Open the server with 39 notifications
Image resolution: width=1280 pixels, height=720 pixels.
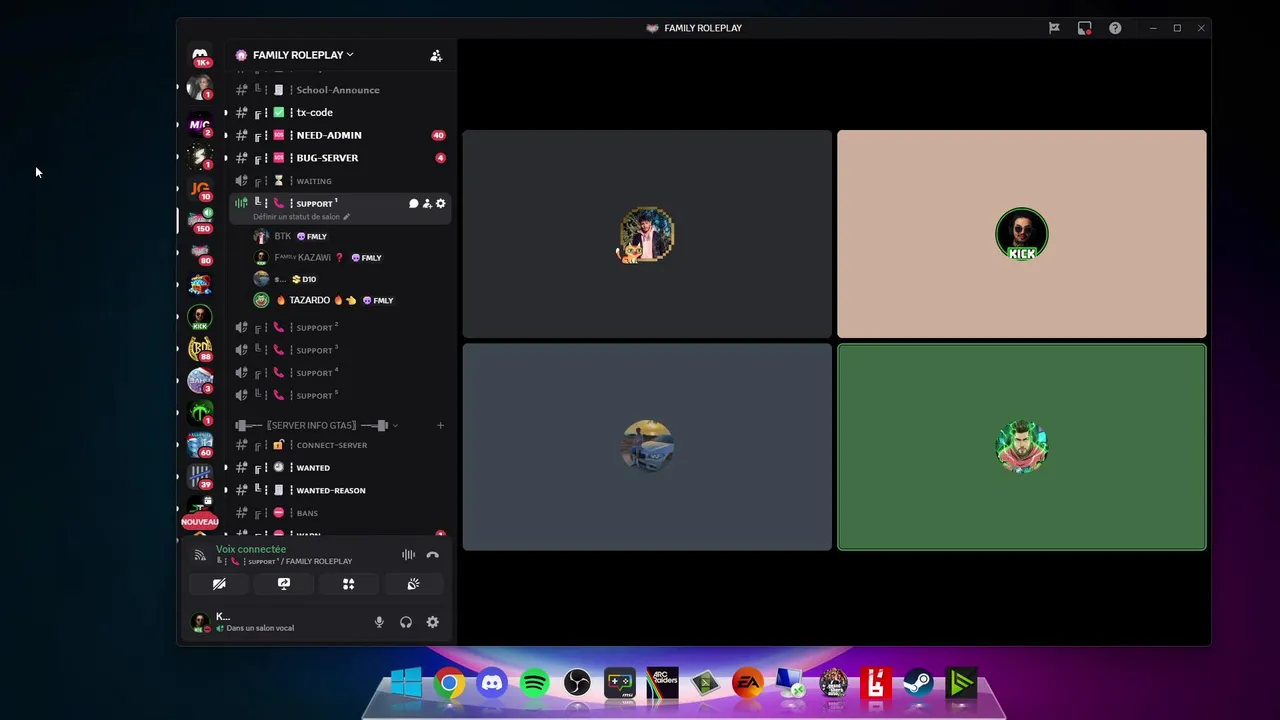(200, 477)
